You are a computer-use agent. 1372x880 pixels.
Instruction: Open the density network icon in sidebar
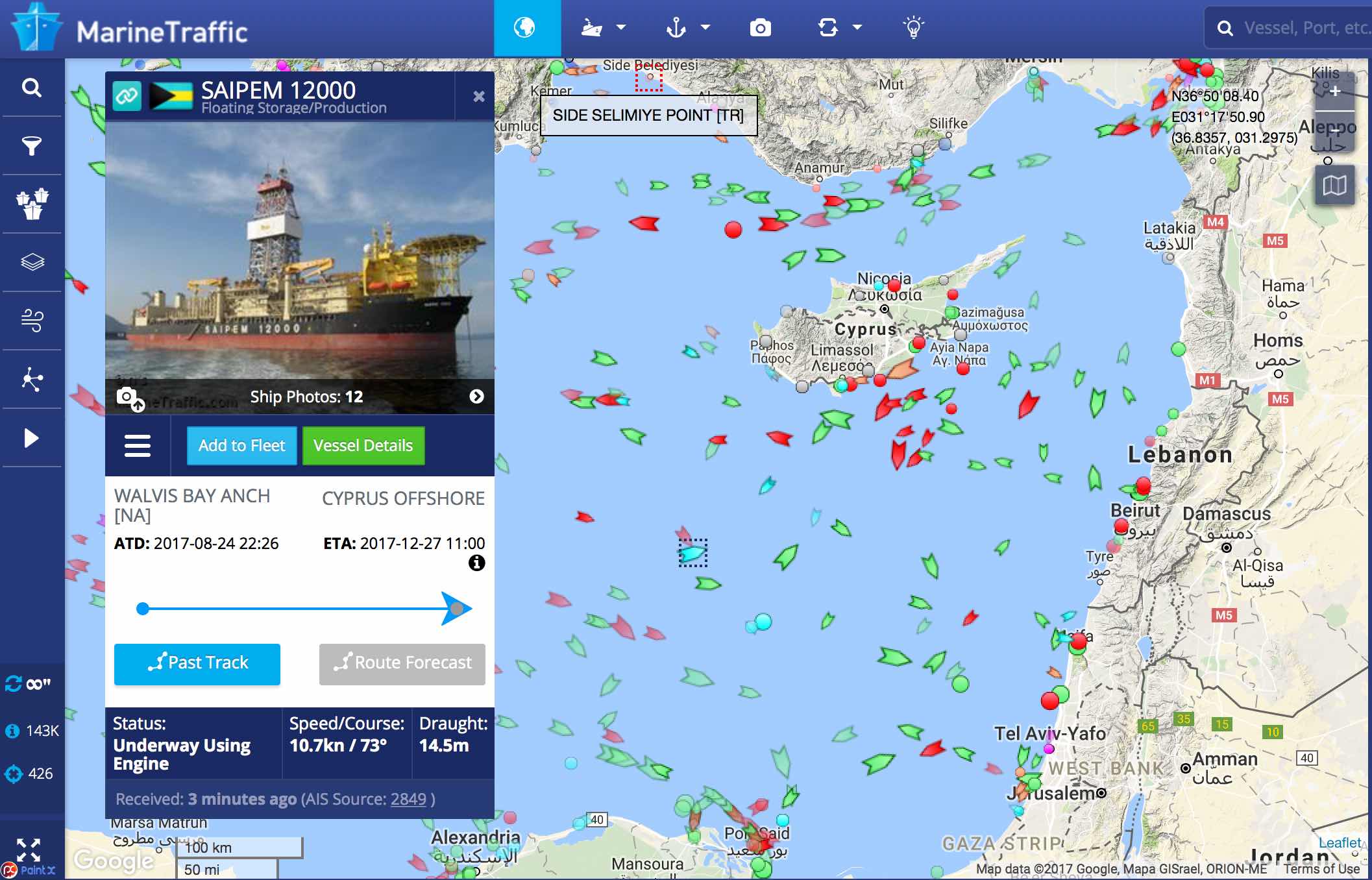click(32, 379)
